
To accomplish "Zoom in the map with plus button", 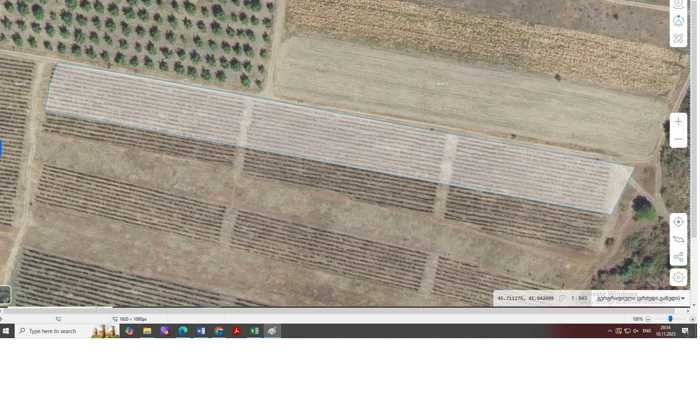I will pyautogui.click(x=678, y=121).
